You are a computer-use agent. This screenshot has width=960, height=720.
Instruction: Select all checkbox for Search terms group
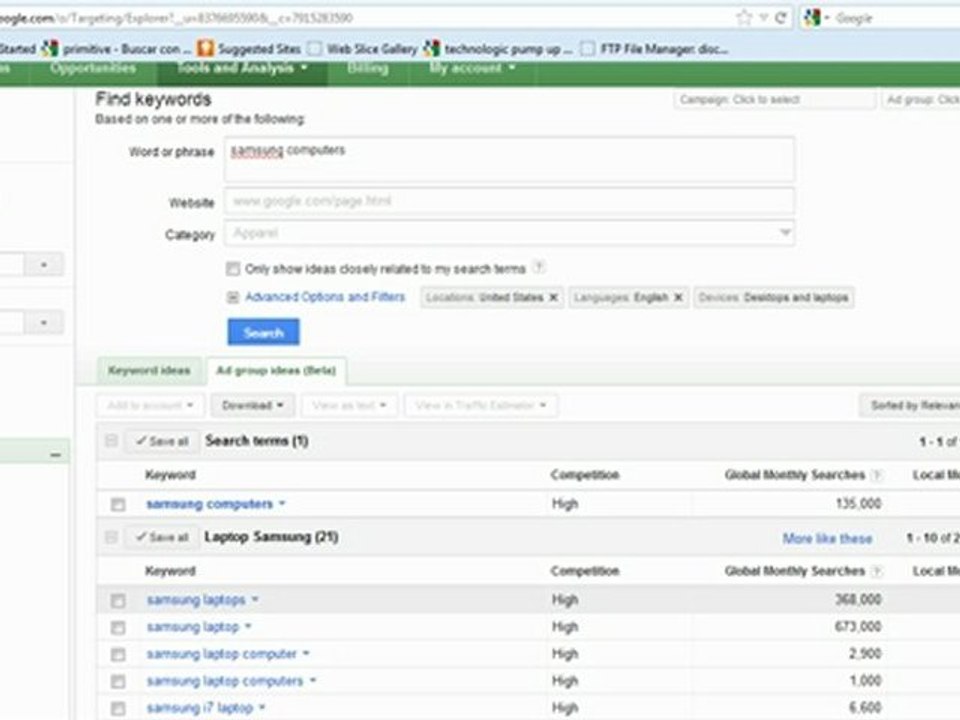111,441
